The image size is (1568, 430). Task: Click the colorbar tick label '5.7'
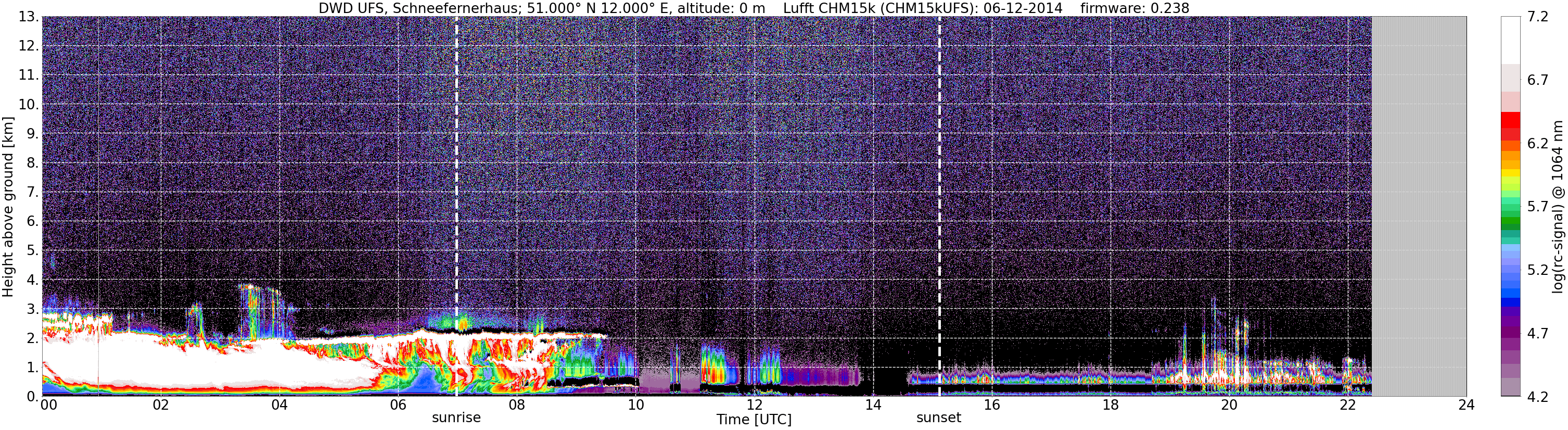click(x=1538, y=207)
